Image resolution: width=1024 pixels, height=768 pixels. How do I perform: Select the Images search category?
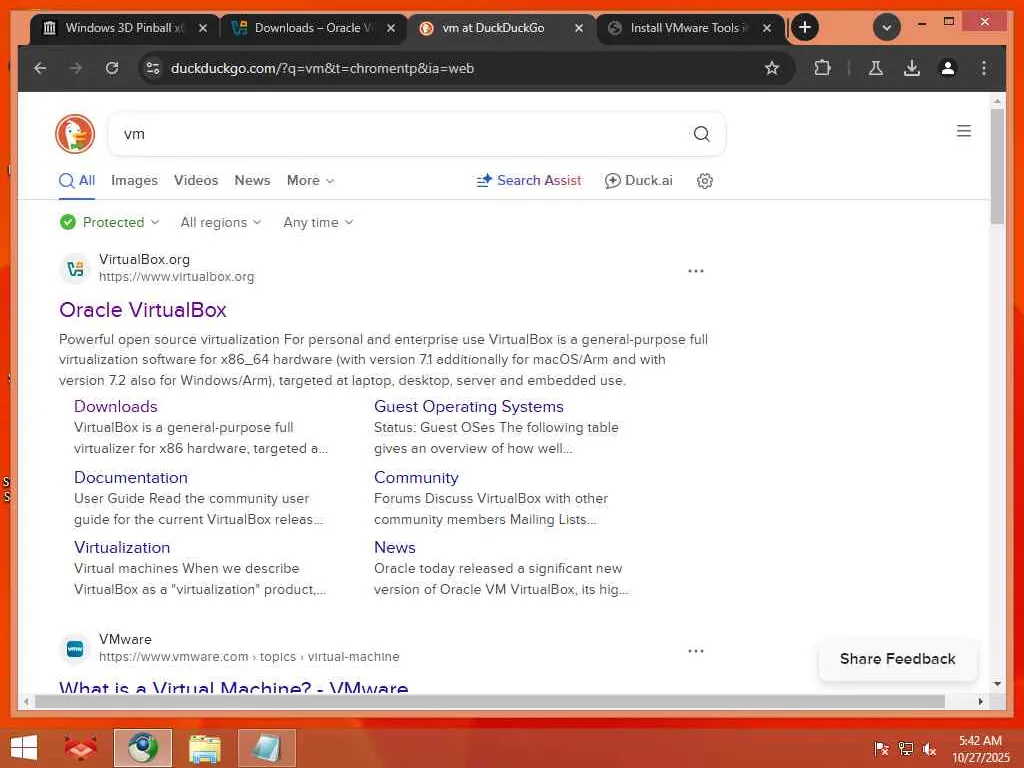click(x=135, y=181)
